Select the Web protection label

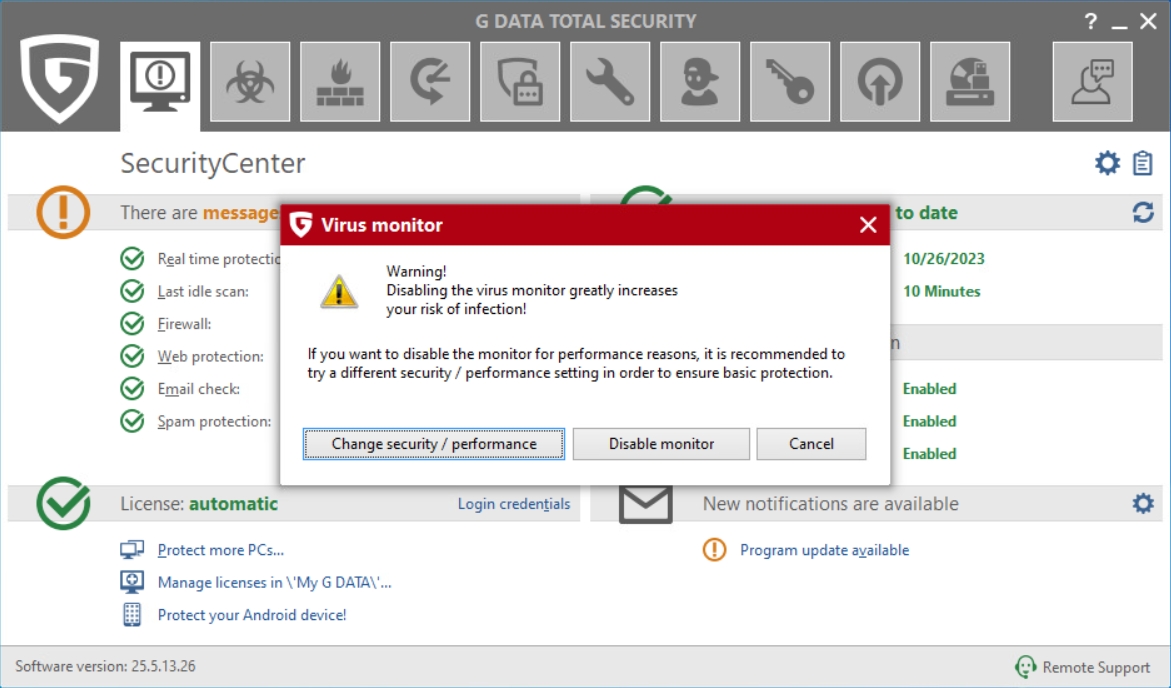[211, 356]
